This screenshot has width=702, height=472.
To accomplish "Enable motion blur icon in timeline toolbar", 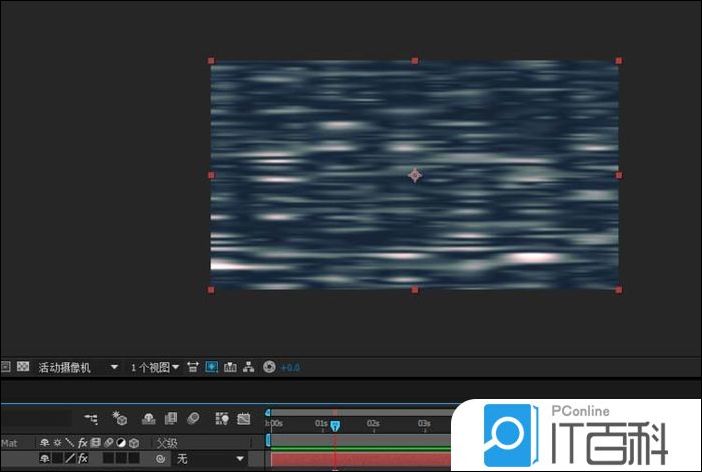I will coord(193,418).
